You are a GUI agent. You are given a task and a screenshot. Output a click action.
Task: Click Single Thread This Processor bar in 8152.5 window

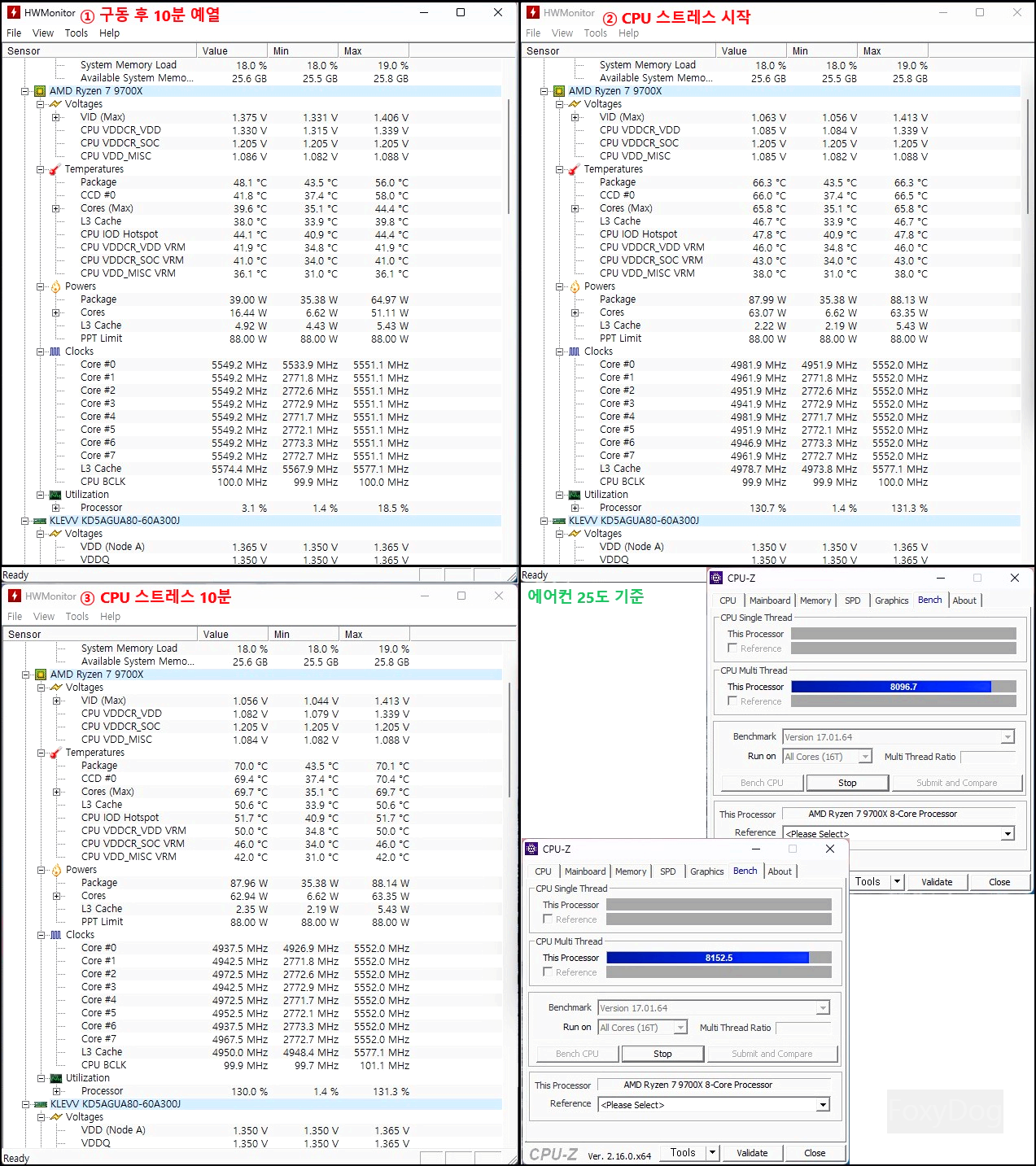coord(719,905)
